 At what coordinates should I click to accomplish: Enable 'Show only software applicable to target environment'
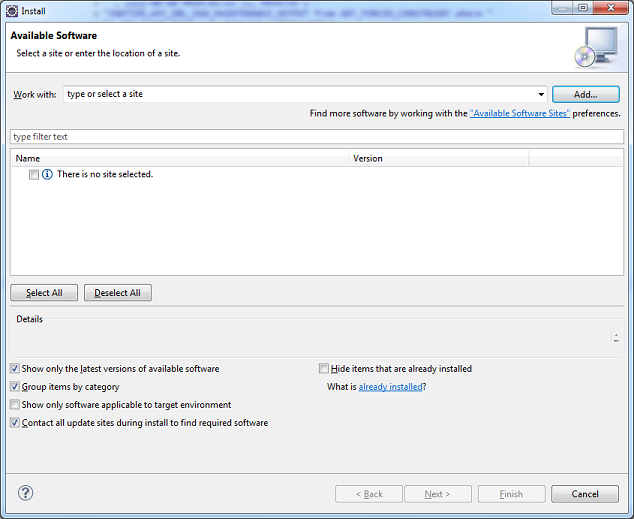pyautogui.click(x=15, y=404)
